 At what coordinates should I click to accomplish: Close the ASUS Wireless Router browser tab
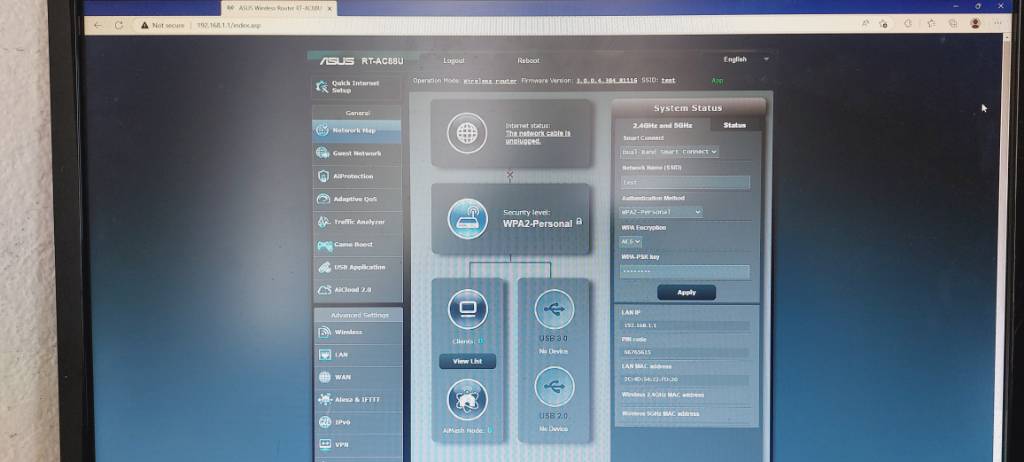[330, 8]
